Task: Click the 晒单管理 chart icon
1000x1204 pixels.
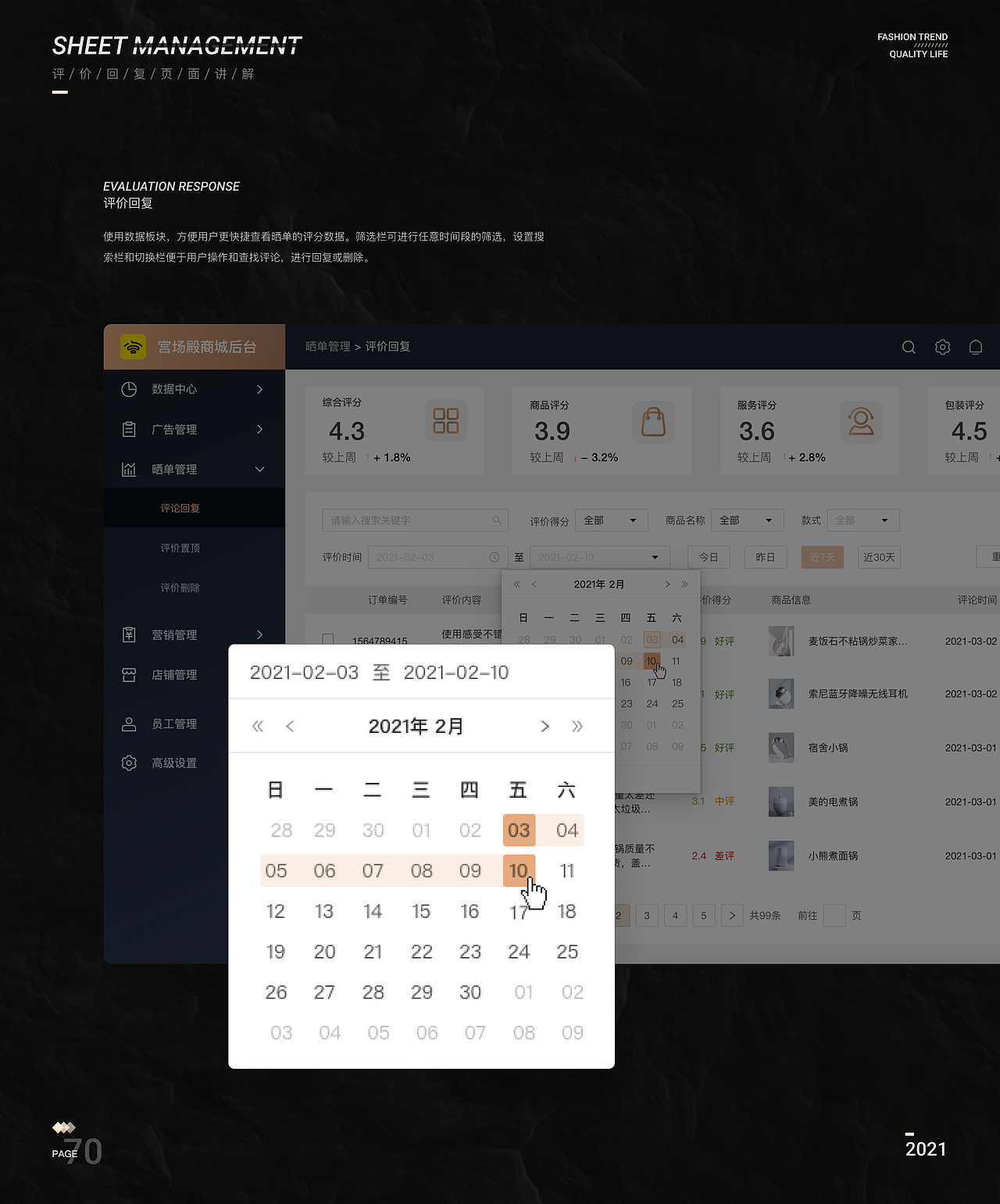Action: click(129, 469)
